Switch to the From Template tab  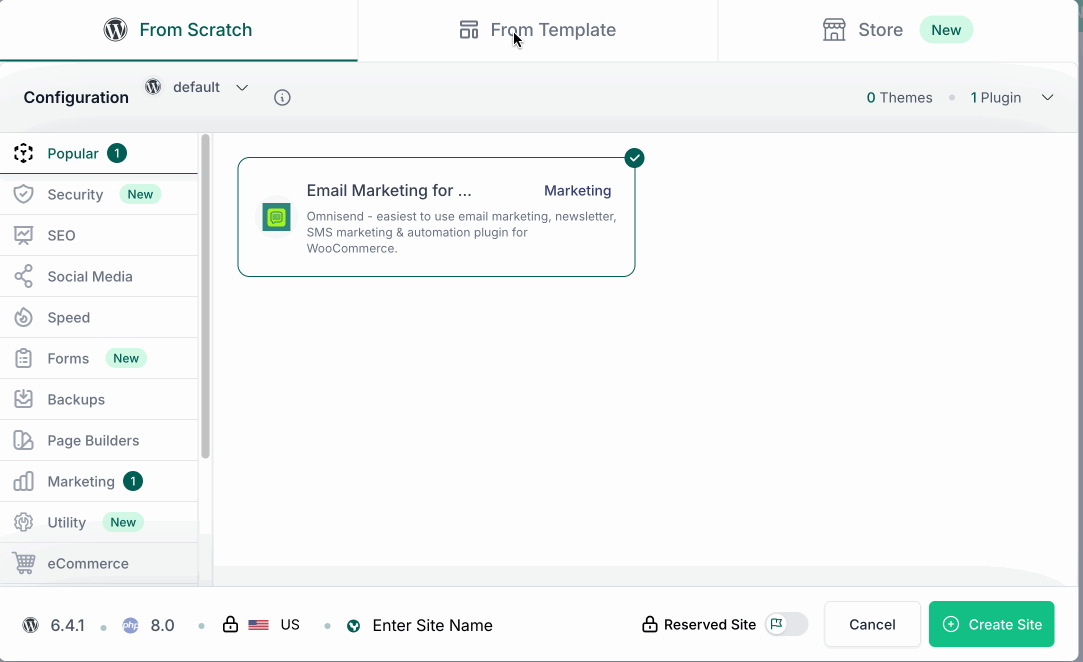pos(538,30)
